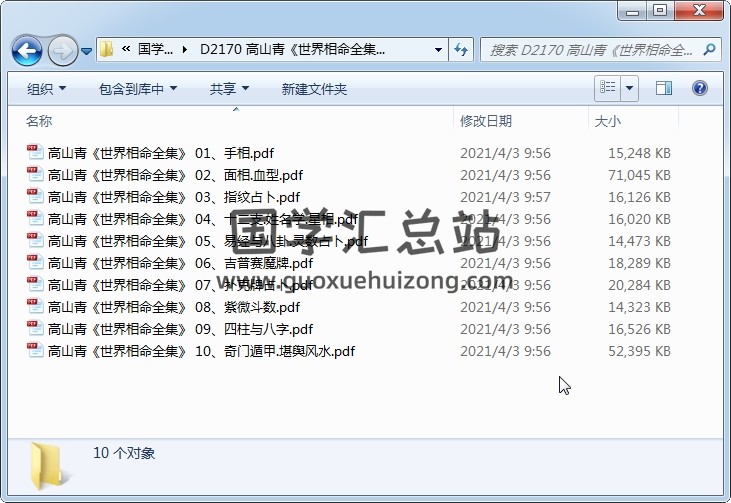The width and height of the screenshot is (731, 503).
Task: Click the greyed Forward arrow button
Action: (x=62, y=50)
